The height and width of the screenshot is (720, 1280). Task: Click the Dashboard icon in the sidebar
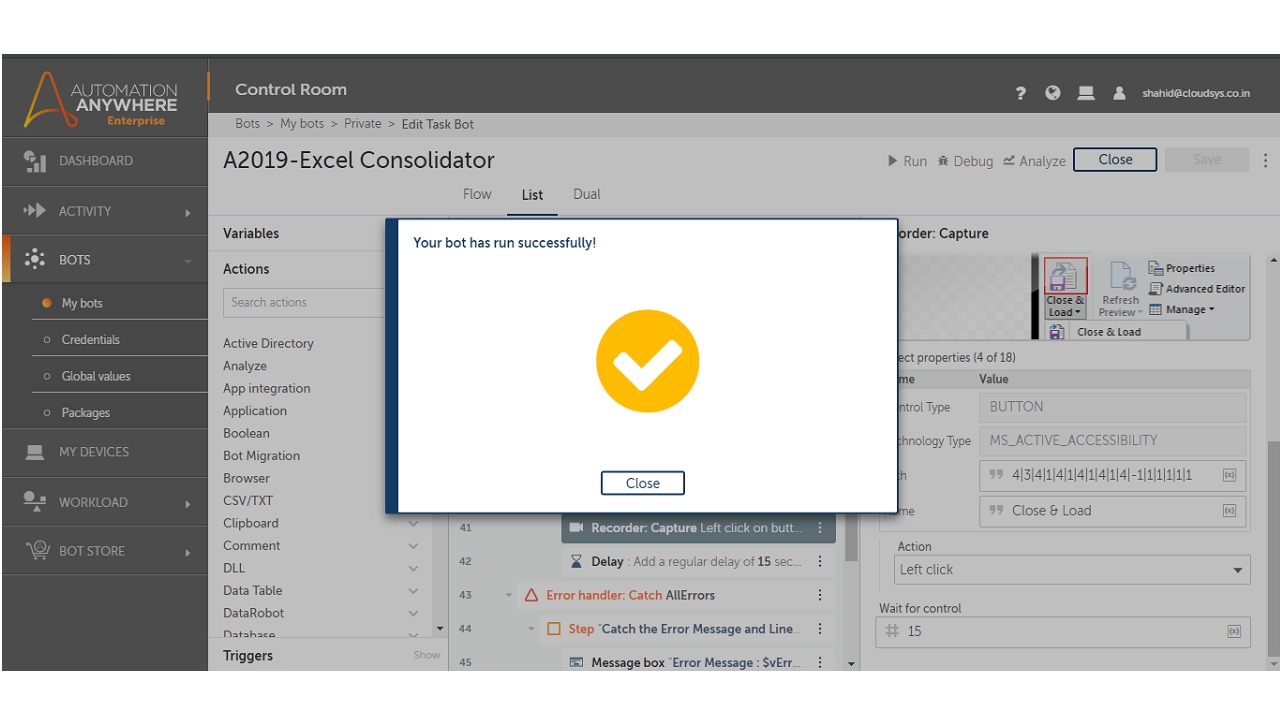(35, 161)
